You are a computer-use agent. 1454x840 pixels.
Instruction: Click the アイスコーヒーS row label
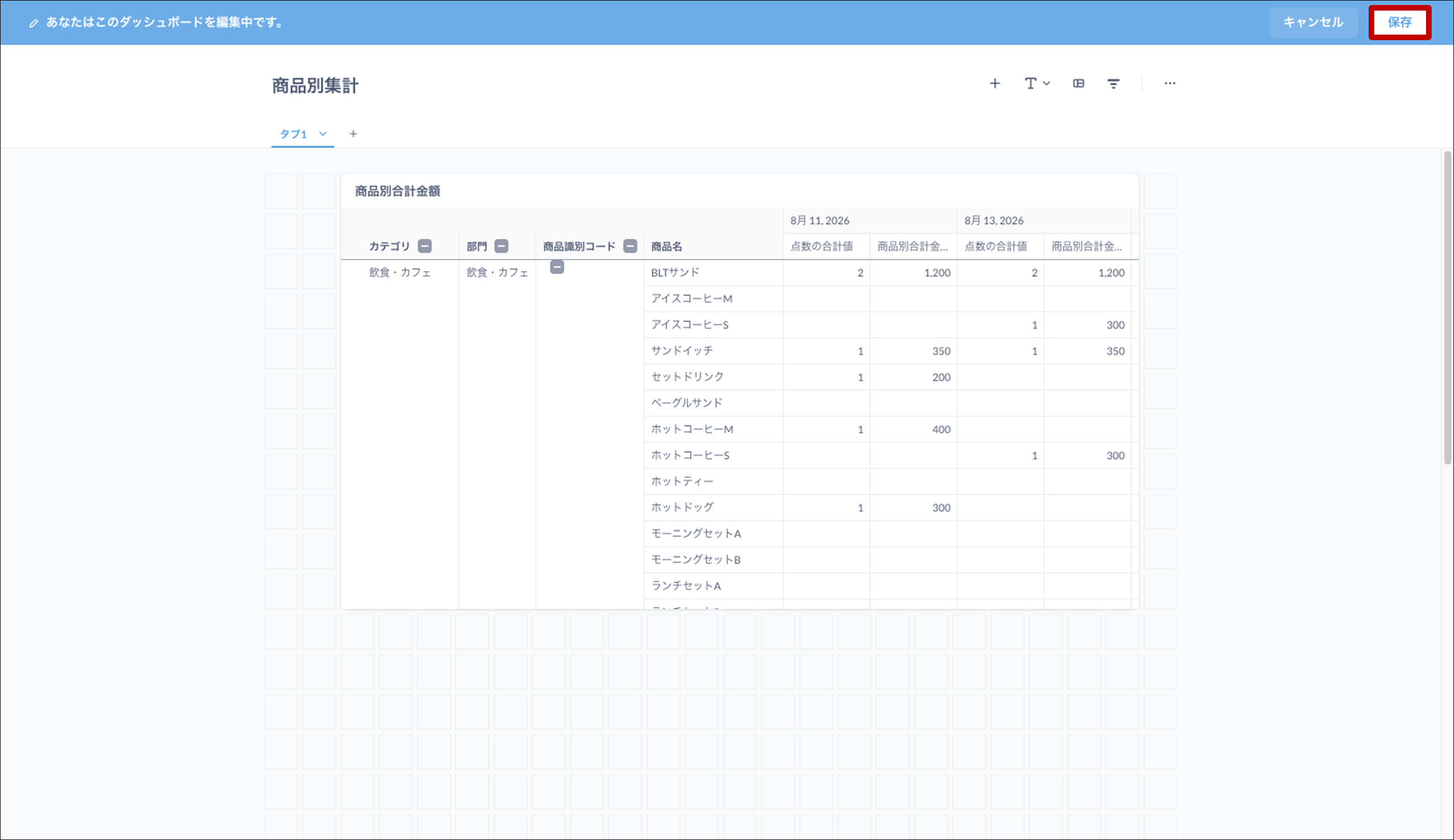click(x=690, y=325)
